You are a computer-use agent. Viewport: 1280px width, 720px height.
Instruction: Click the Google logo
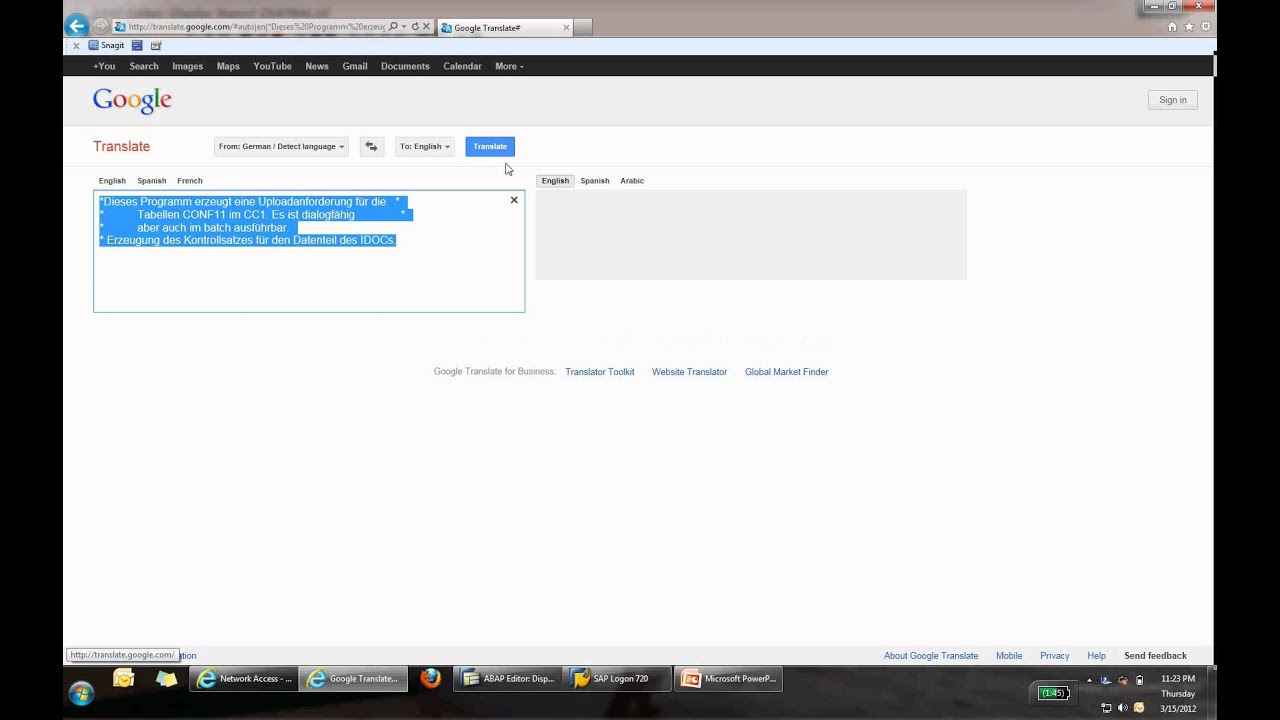tap(132, 100)
